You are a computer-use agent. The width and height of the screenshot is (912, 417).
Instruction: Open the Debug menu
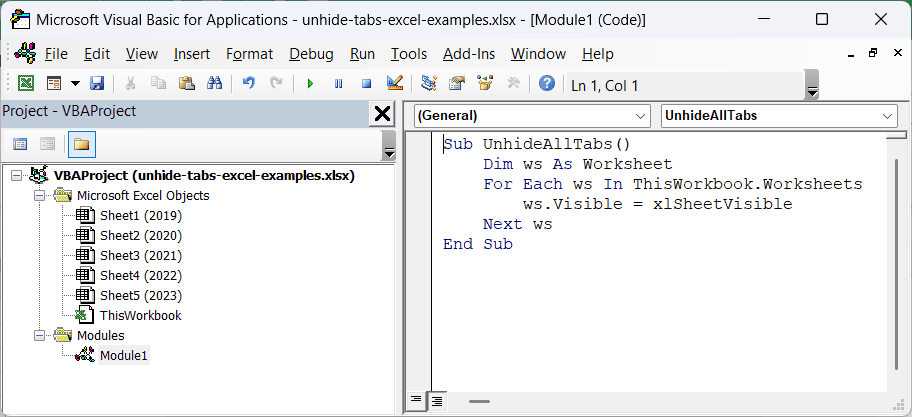click(311, 54)
